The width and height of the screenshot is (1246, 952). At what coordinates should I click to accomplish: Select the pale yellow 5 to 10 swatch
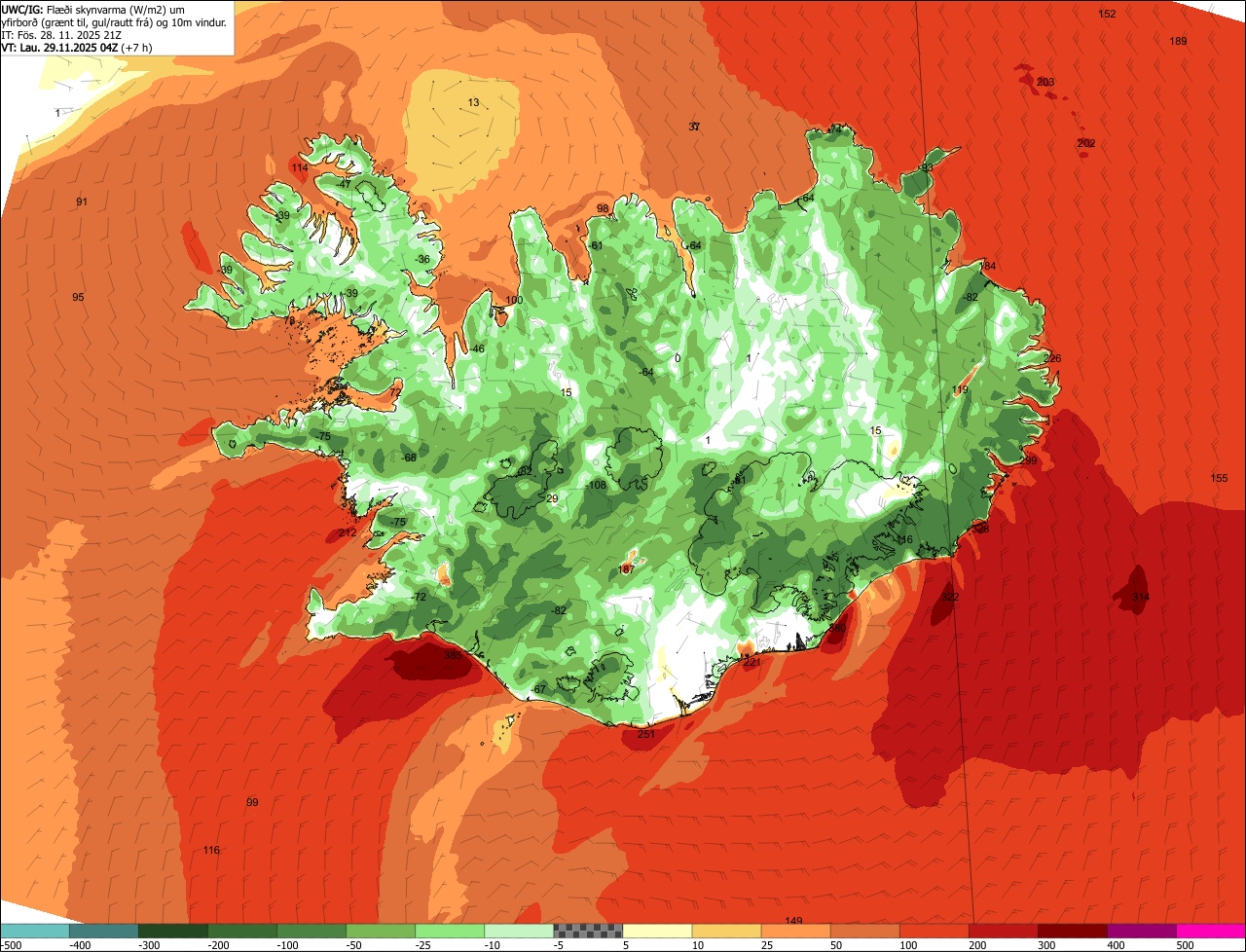tap(657, 931)
